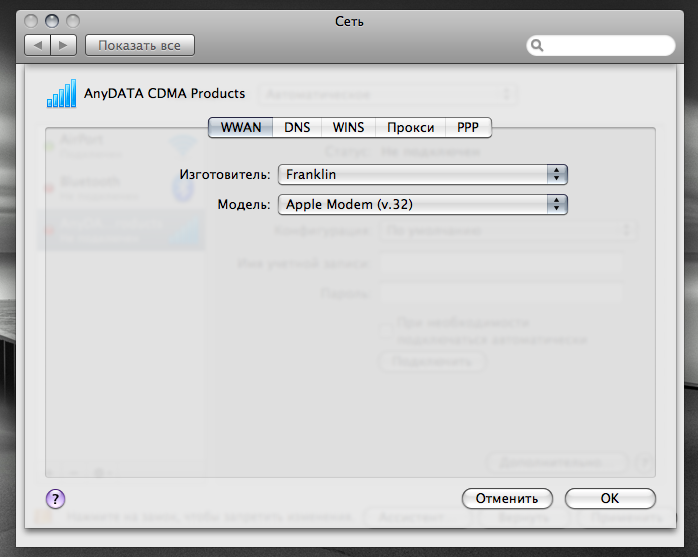Viewport: 698px width, 557px height.
Task: Select the WWAN tab
Action: pos(240,127)
